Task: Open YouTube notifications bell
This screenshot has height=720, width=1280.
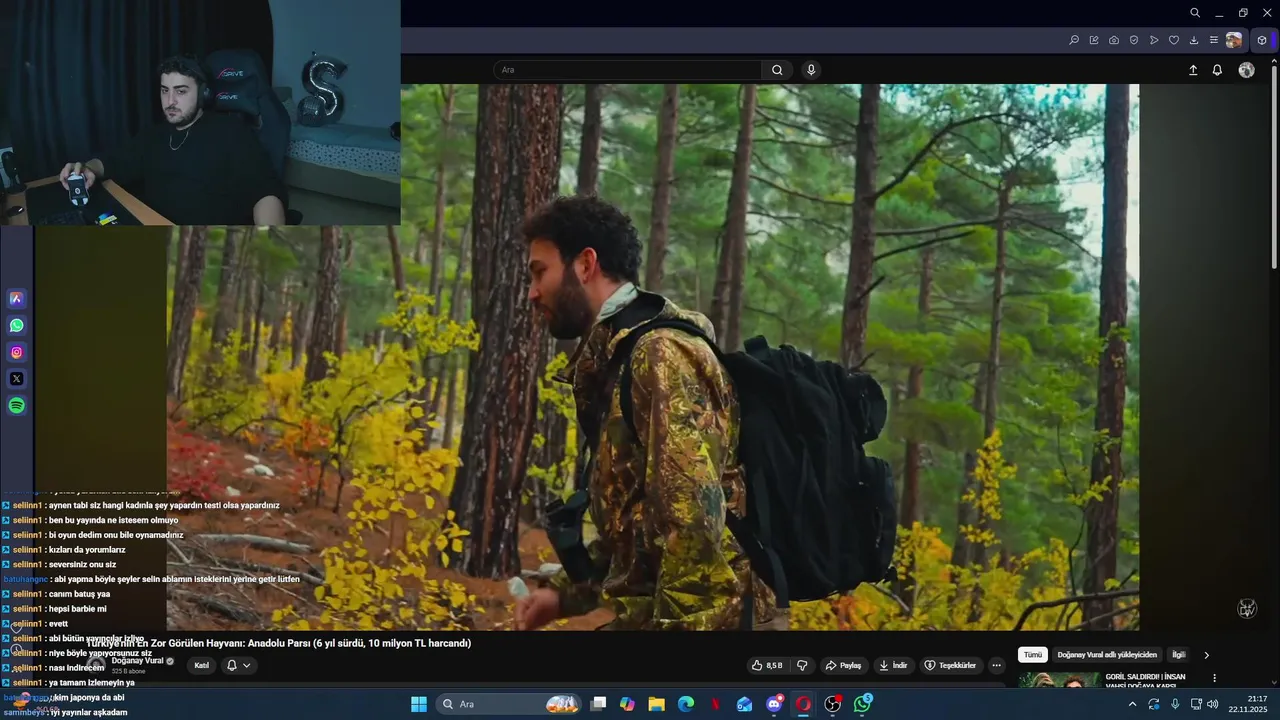Action: 1217,70
